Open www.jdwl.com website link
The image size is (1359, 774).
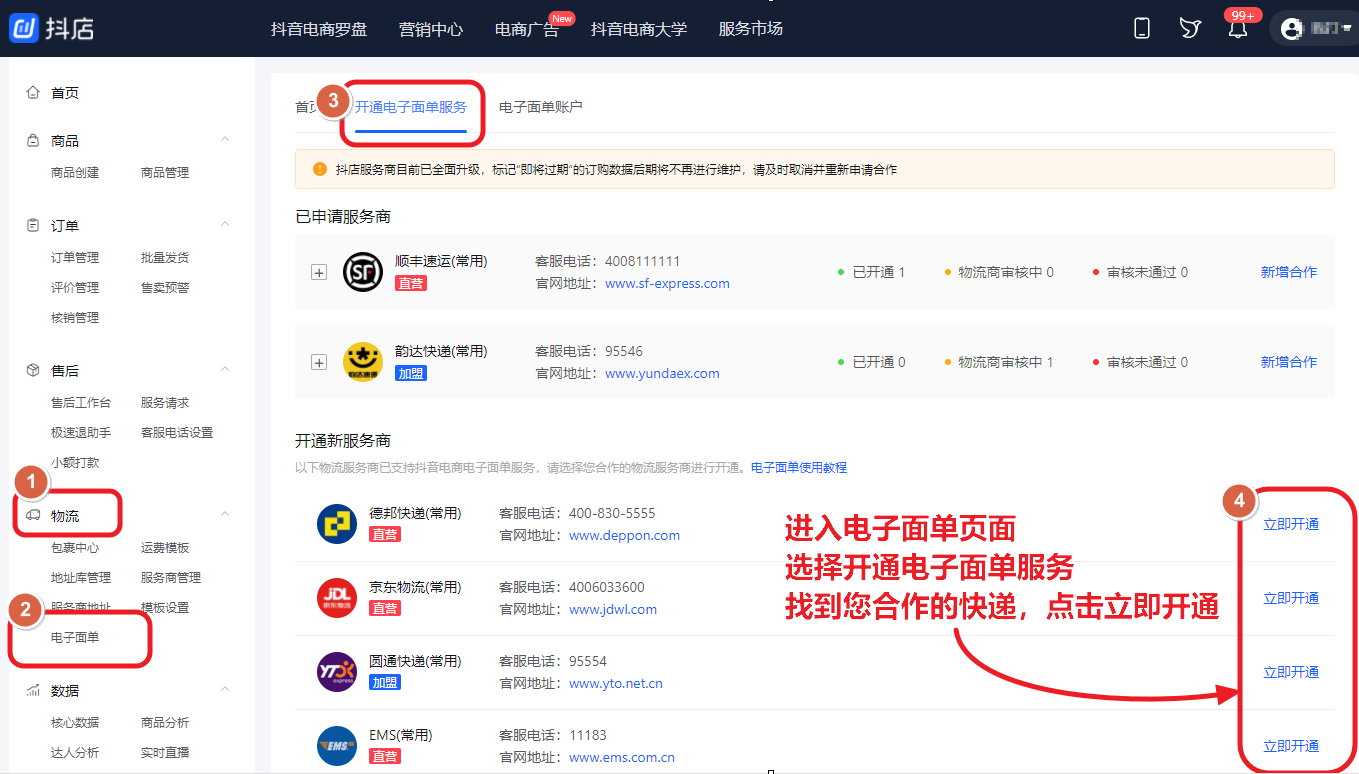click(x=613, y=609)
